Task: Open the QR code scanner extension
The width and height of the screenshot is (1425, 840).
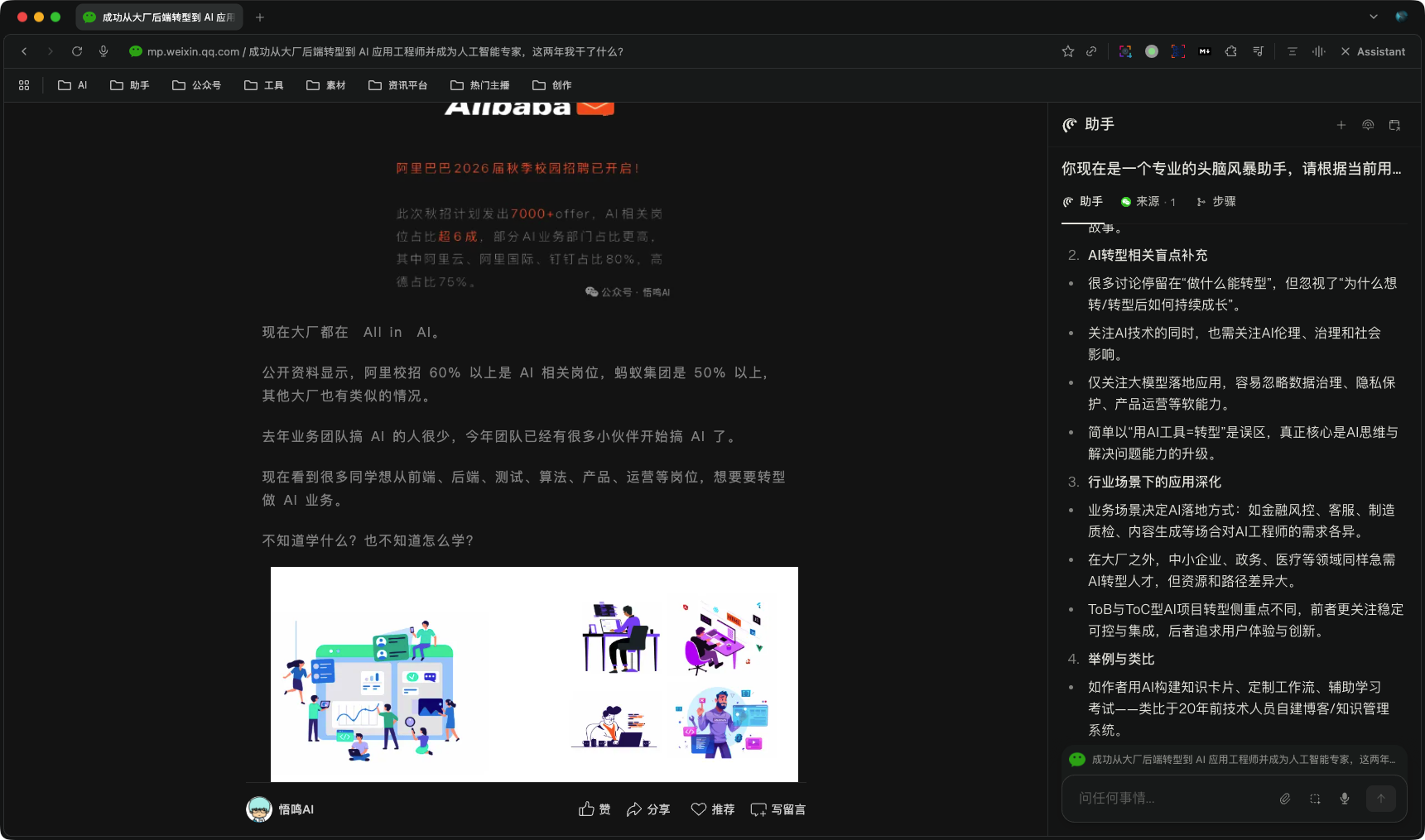Action: (1178, 51)
